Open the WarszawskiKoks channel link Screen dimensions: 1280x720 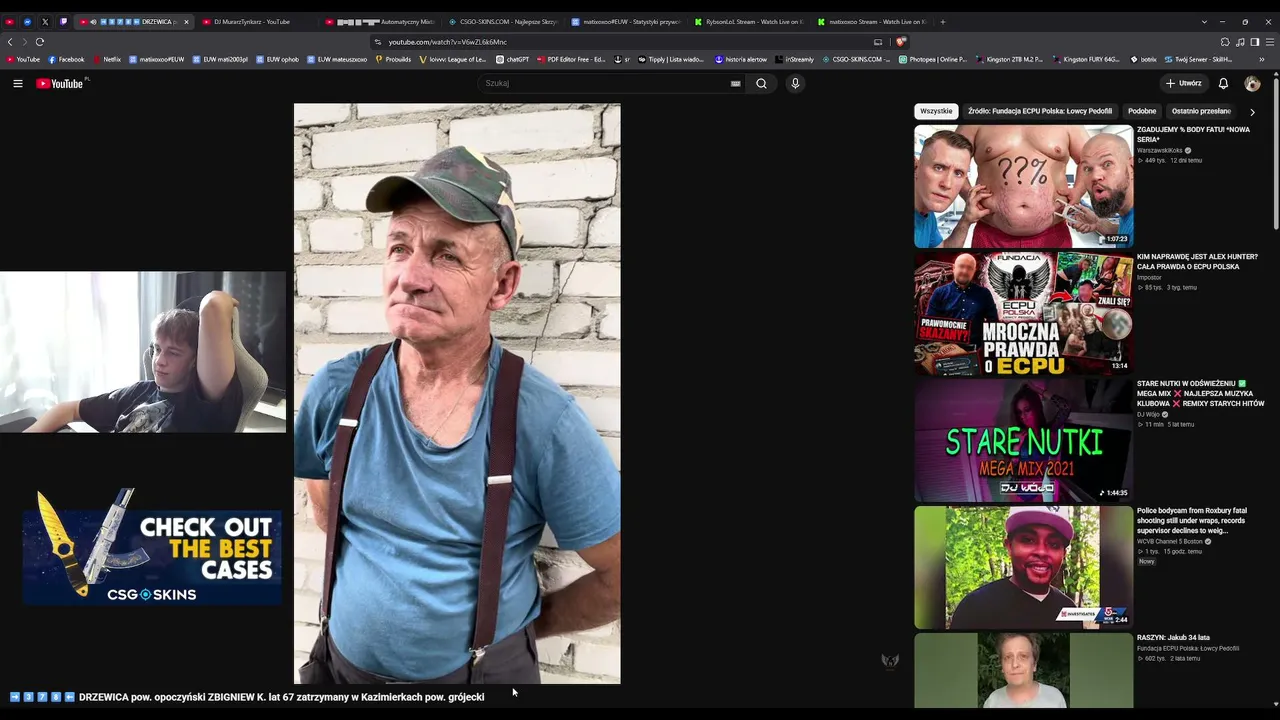pos(1160,151)
